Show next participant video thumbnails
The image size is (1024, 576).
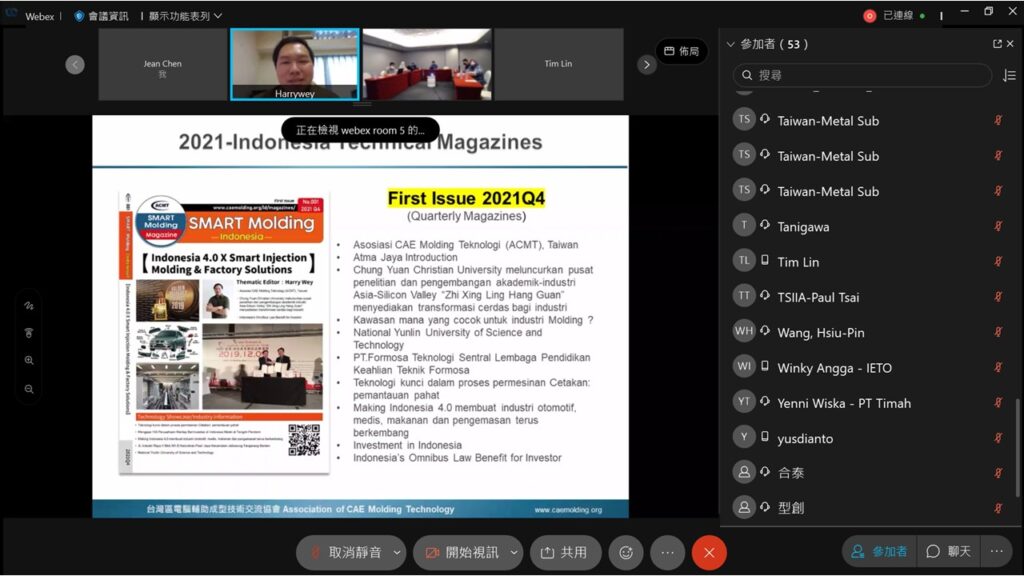tap(647, 64)
